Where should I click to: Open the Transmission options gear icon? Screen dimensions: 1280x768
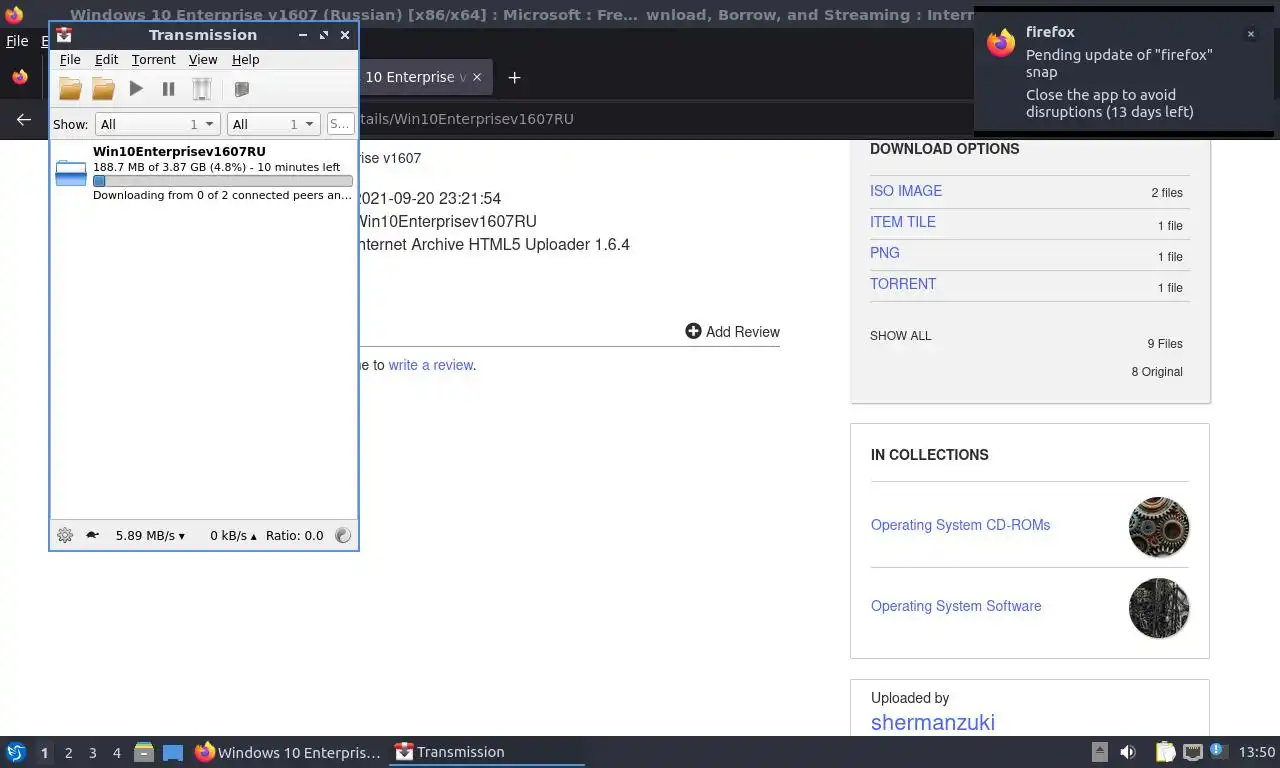pyautogui.click(x=65, y=535)
